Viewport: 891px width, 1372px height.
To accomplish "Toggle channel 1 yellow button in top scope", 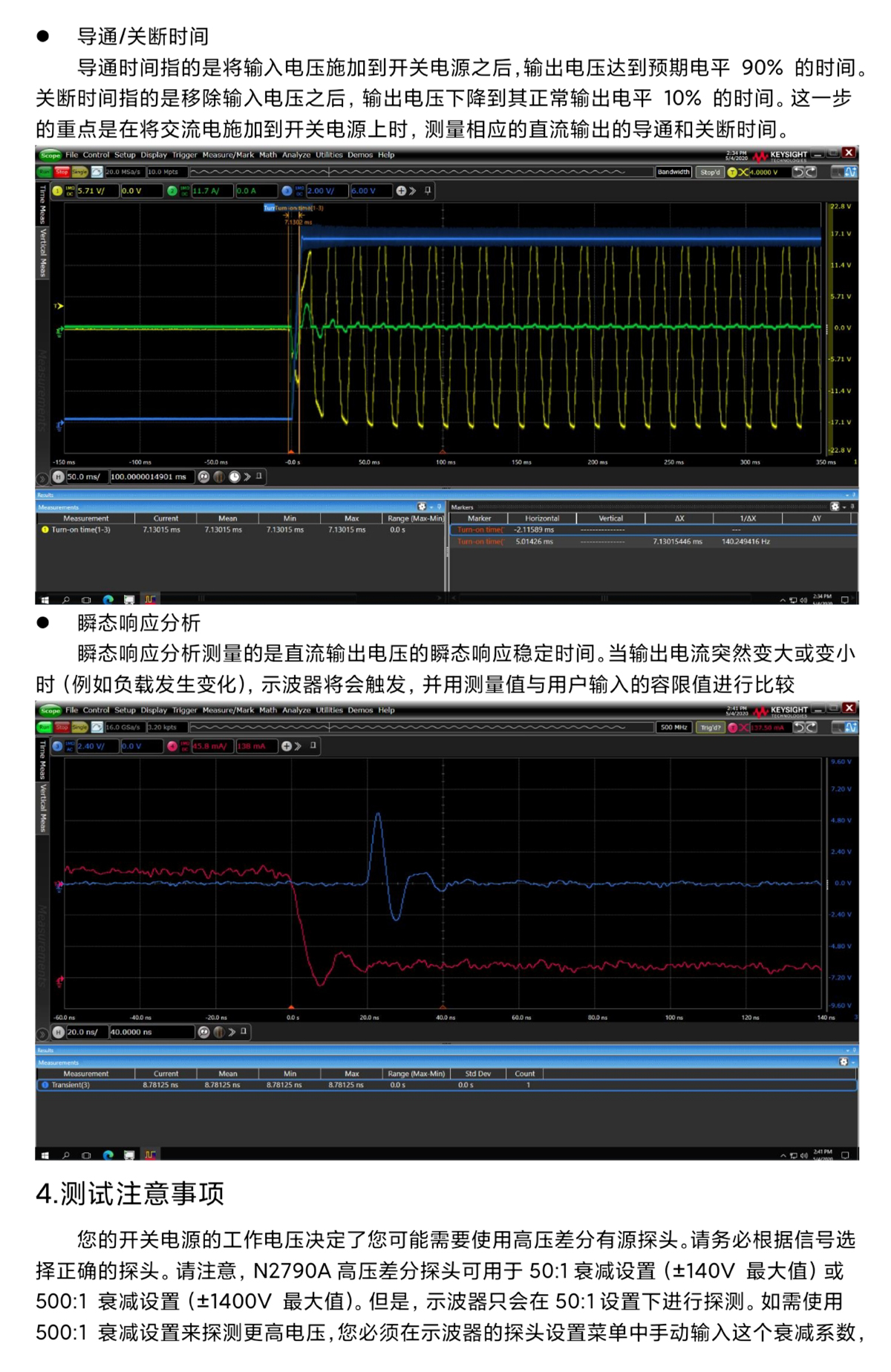I will [x=57, y=191].
